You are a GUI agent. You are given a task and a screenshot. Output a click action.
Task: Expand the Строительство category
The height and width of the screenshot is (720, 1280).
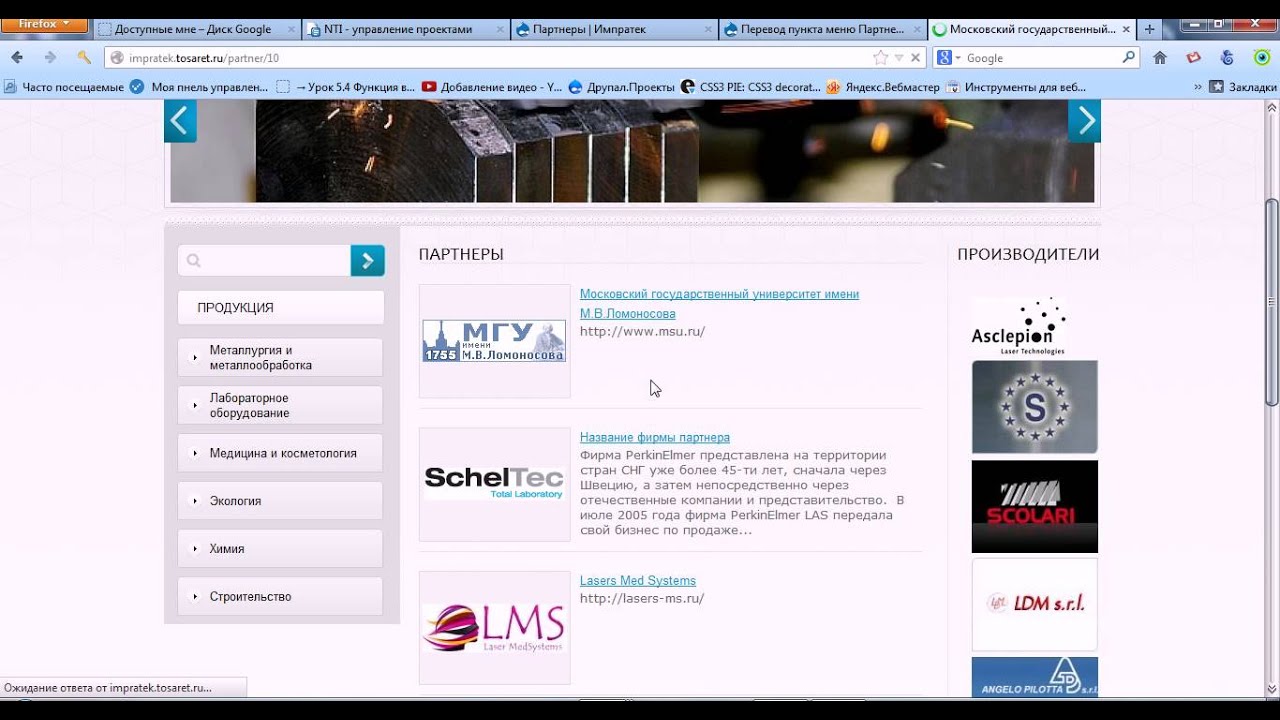pos(281,596)
